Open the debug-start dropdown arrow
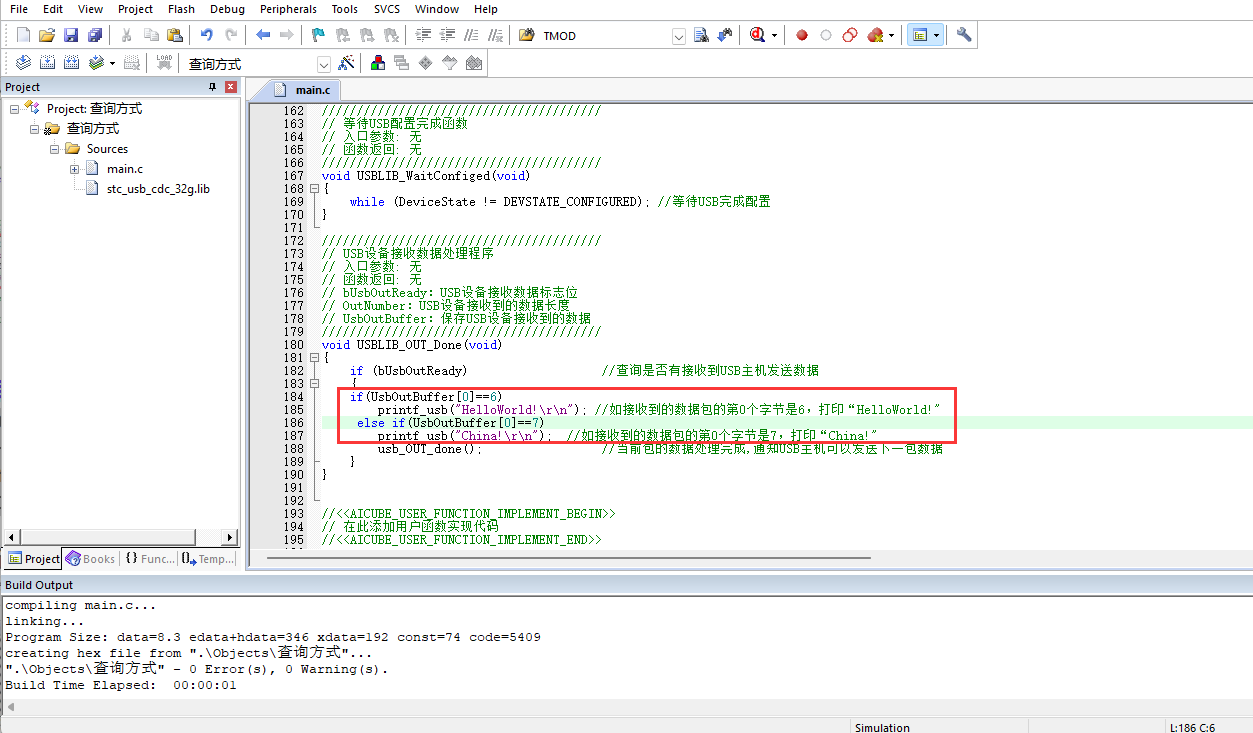The width and height of the screenshot is (1253, 733). point(774,36)
